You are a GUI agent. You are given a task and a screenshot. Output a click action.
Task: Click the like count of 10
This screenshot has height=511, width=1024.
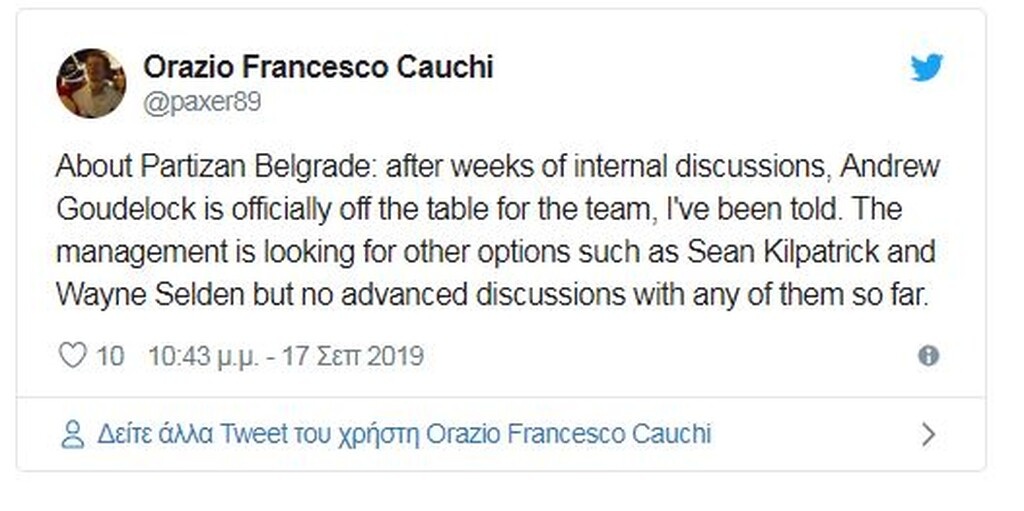pyautogui.click(x=110, y=355)
